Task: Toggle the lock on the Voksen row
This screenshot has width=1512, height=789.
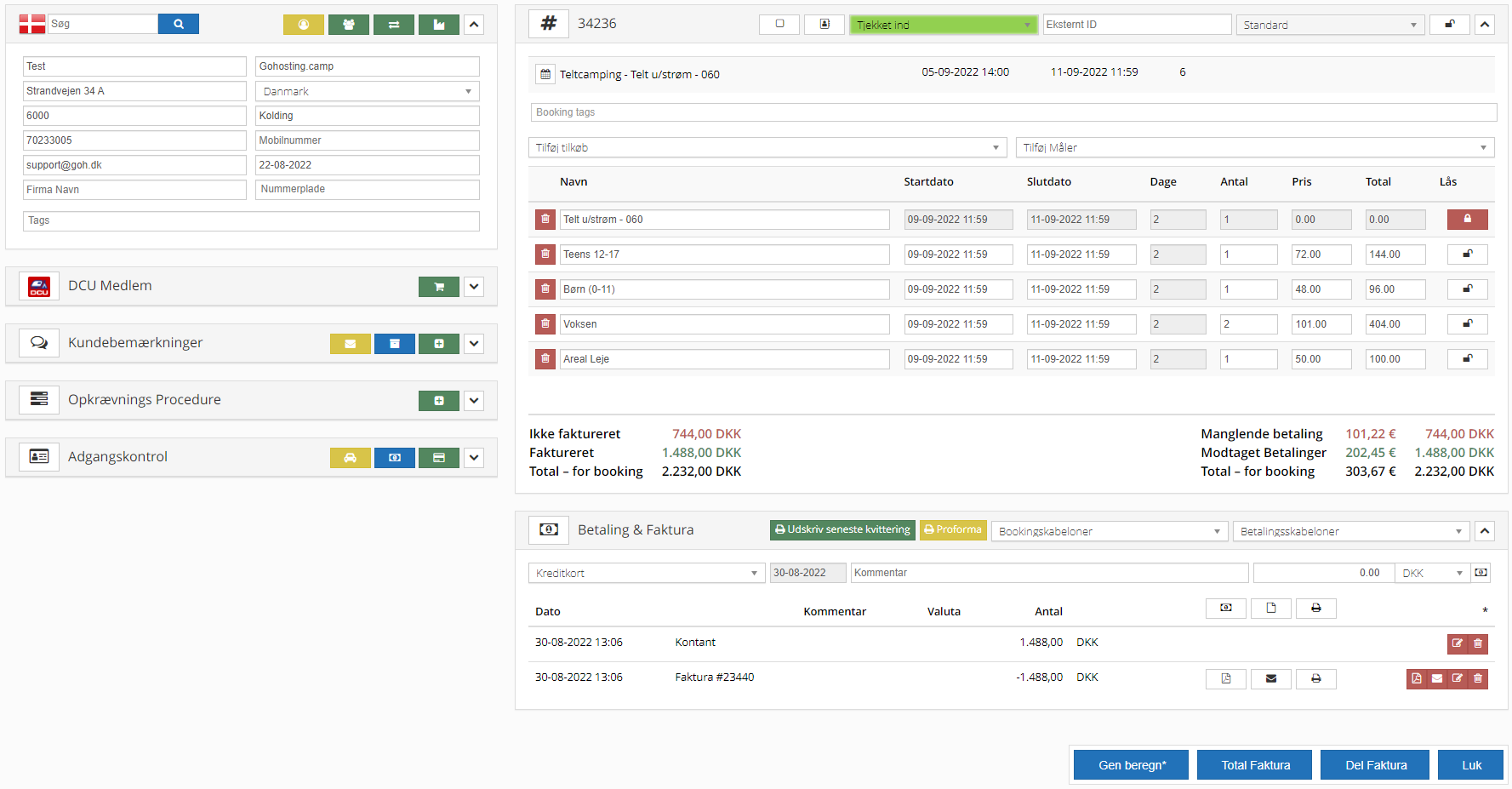Action: tap(1467, 324)
